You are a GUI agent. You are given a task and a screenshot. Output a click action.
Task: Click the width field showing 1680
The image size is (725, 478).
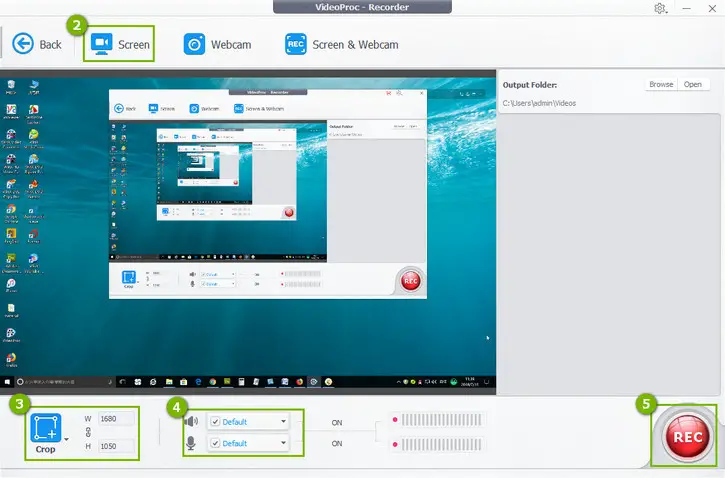(116, 419)
